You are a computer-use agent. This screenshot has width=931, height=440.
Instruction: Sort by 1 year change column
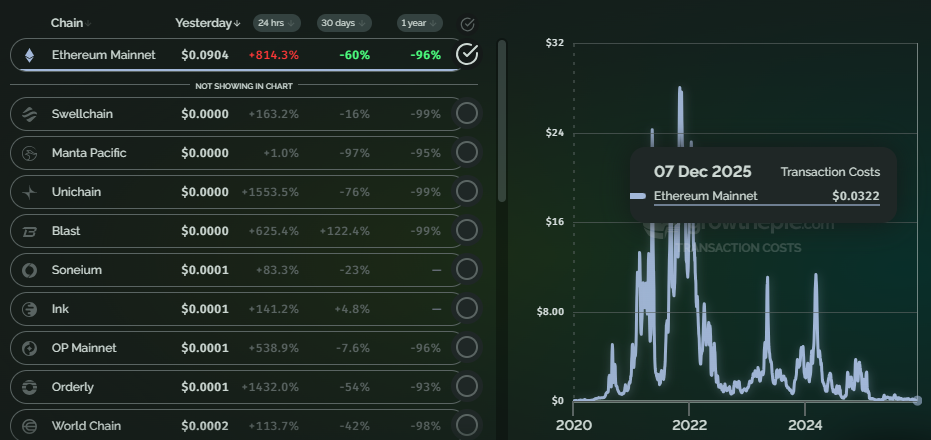tap(416, 23)
